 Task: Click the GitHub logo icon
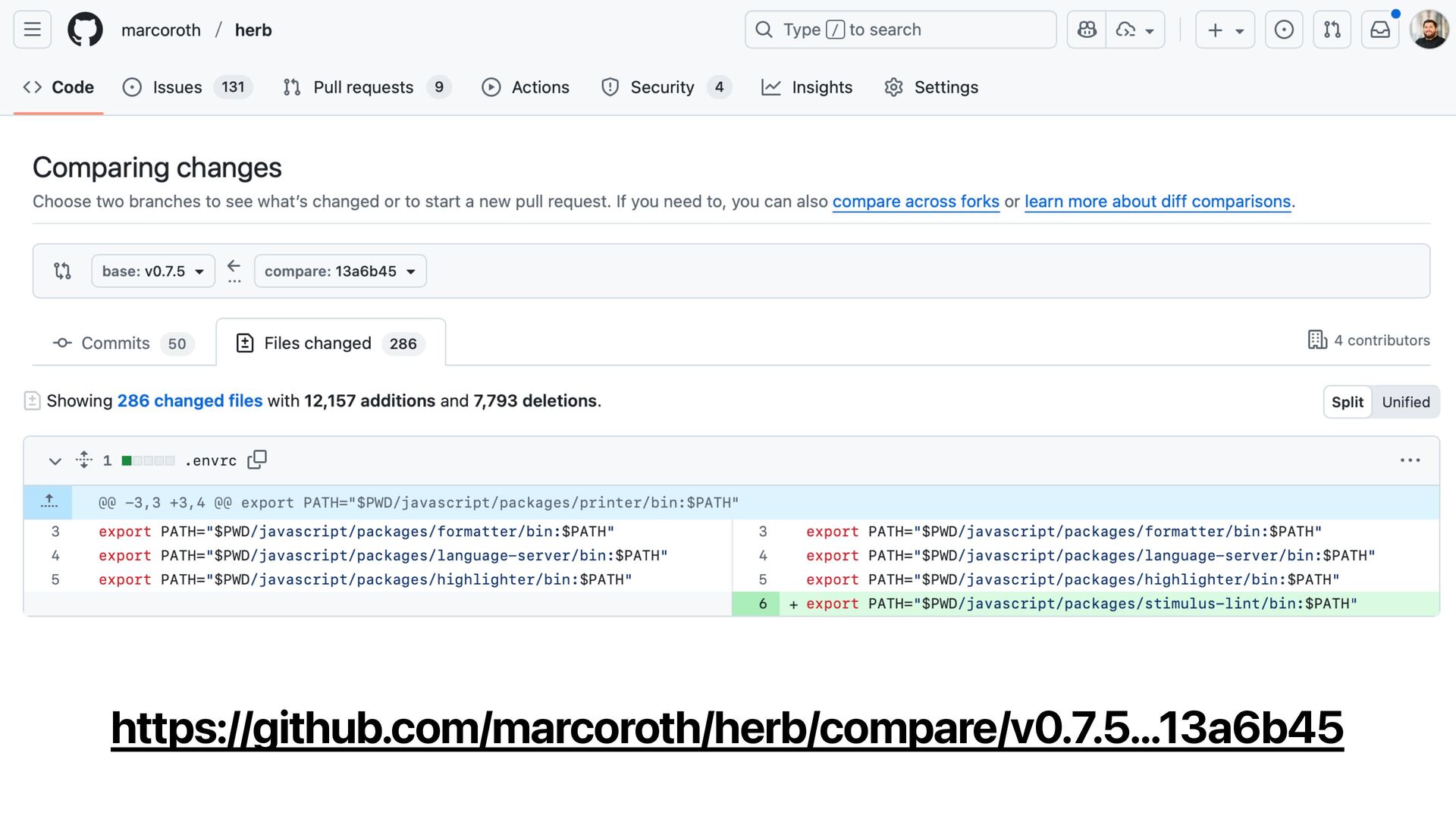pos(85,30)
